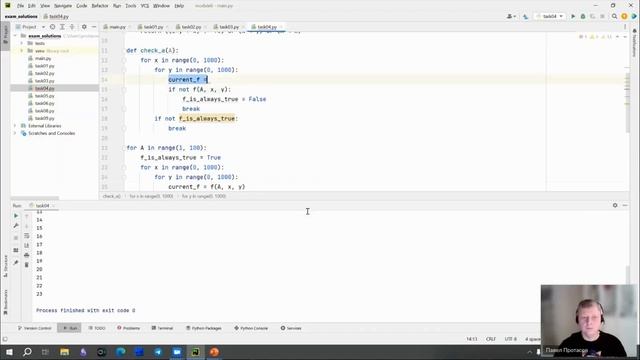Open Python Console tool window

pos(251,328)
